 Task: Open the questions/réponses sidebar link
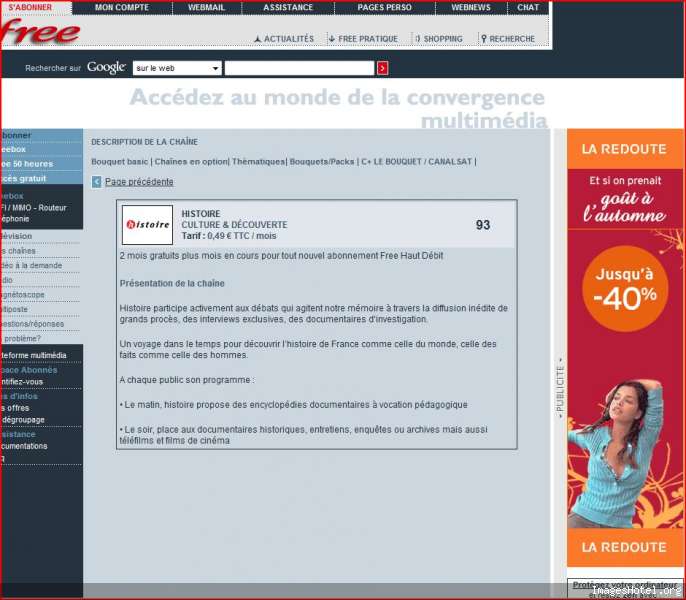click(x=32, y=324)
